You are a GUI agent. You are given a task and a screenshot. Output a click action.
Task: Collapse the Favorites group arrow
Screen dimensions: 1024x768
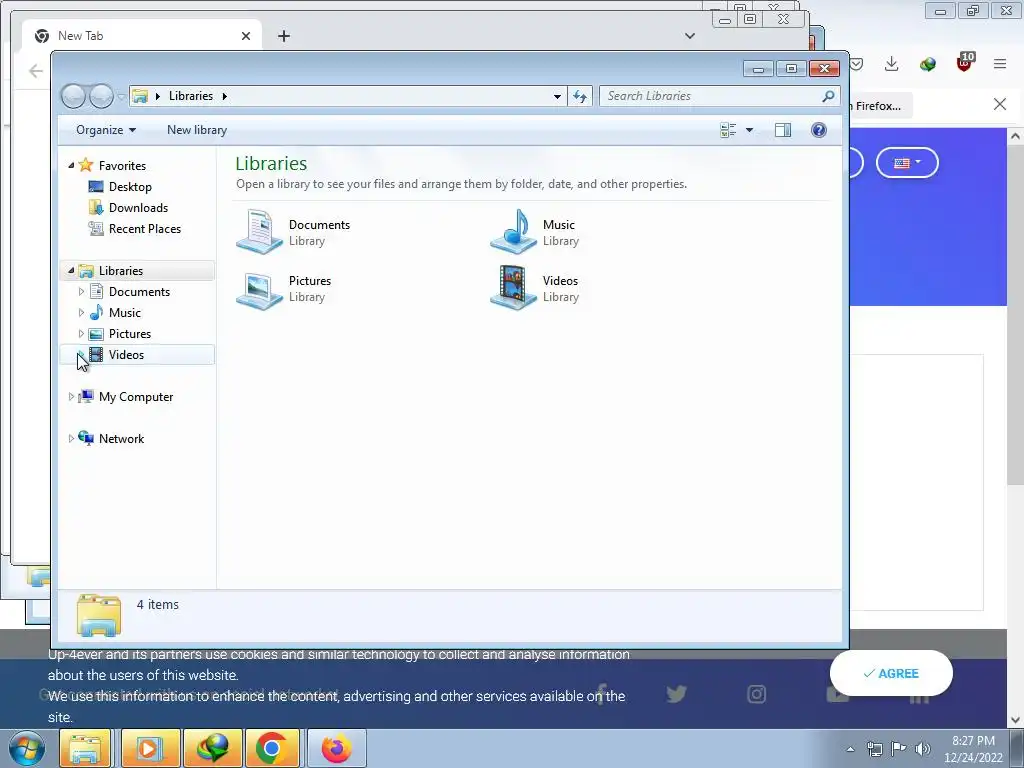(71, 165)
